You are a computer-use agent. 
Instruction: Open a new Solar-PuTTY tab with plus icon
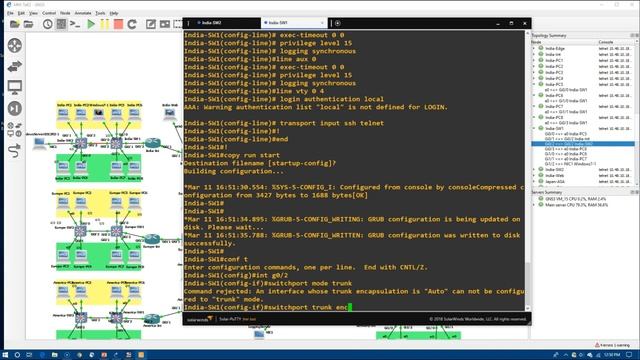point(338,23)
